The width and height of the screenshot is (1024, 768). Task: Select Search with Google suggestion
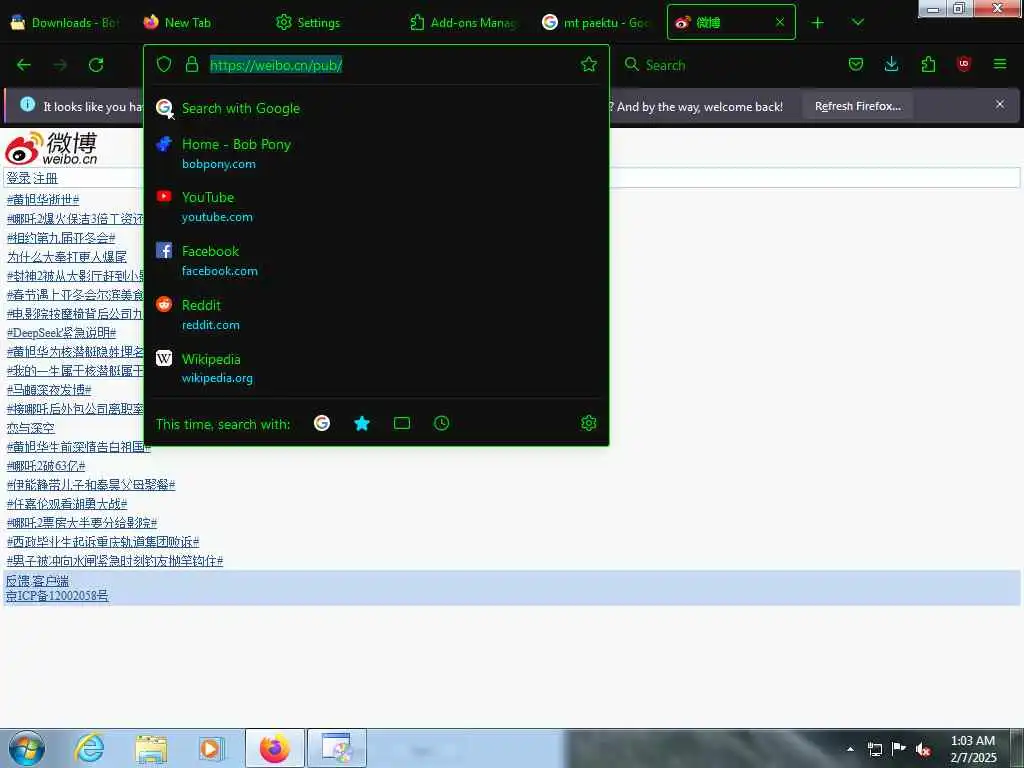[x=376, y=108]
